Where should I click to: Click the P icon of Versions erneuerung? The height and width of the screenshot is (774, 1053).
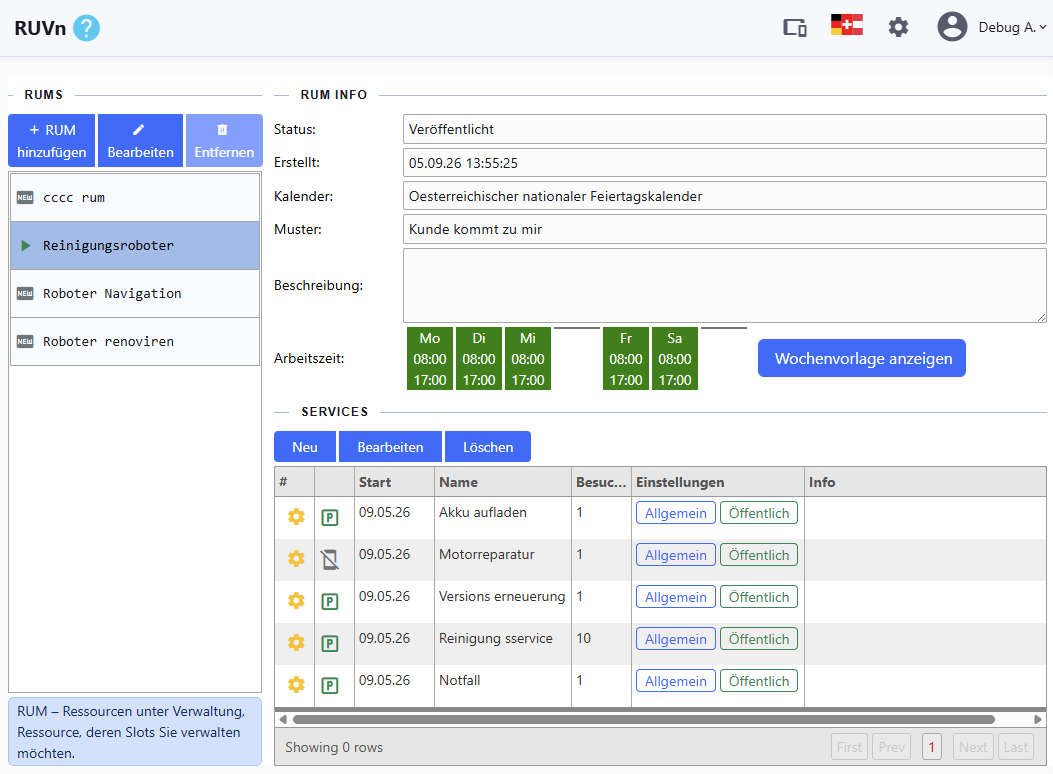[330, 601]
